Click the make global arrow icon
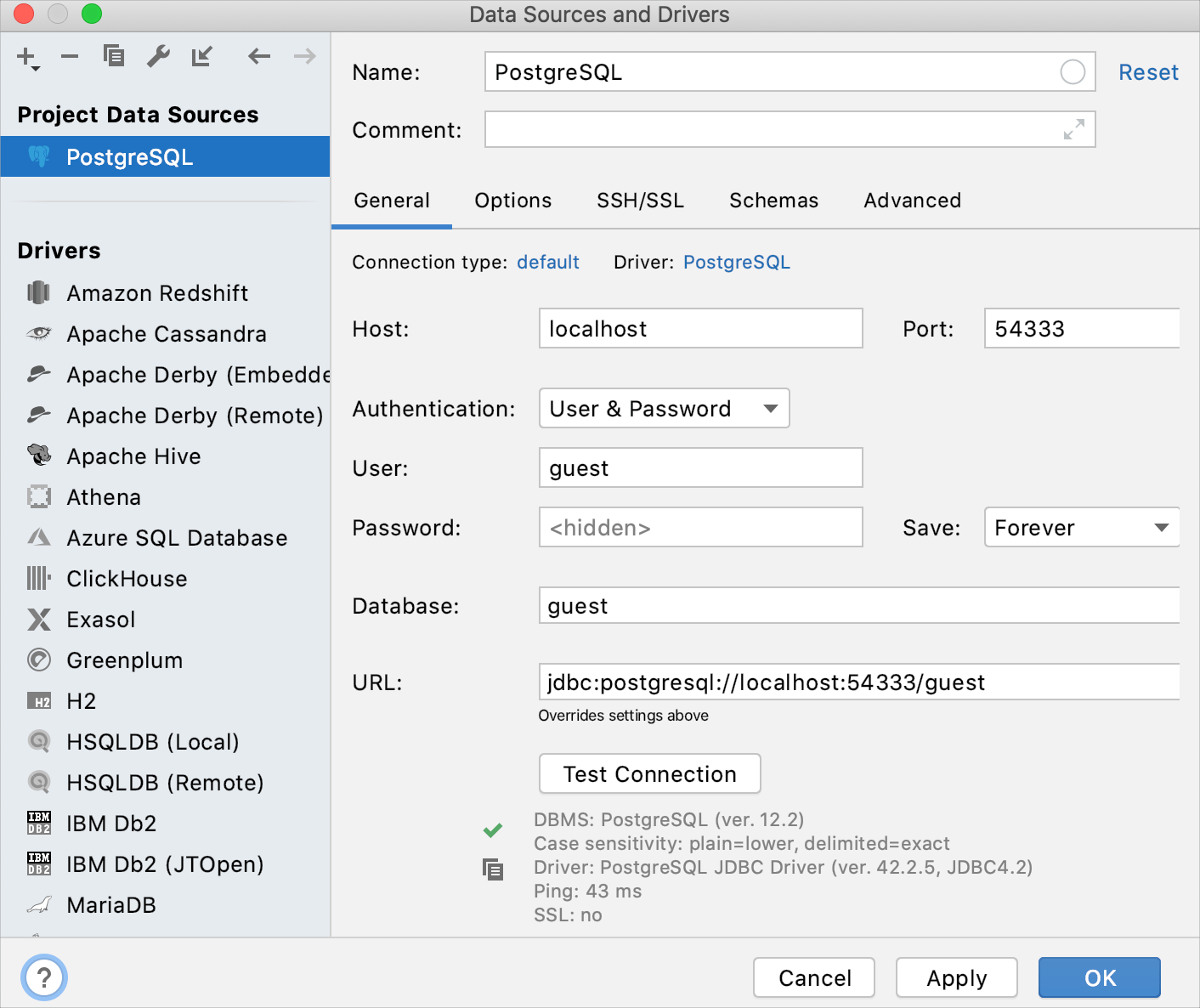This screenshot has width=1200, height=1008. pyautogui.click(x=202, y=57)
